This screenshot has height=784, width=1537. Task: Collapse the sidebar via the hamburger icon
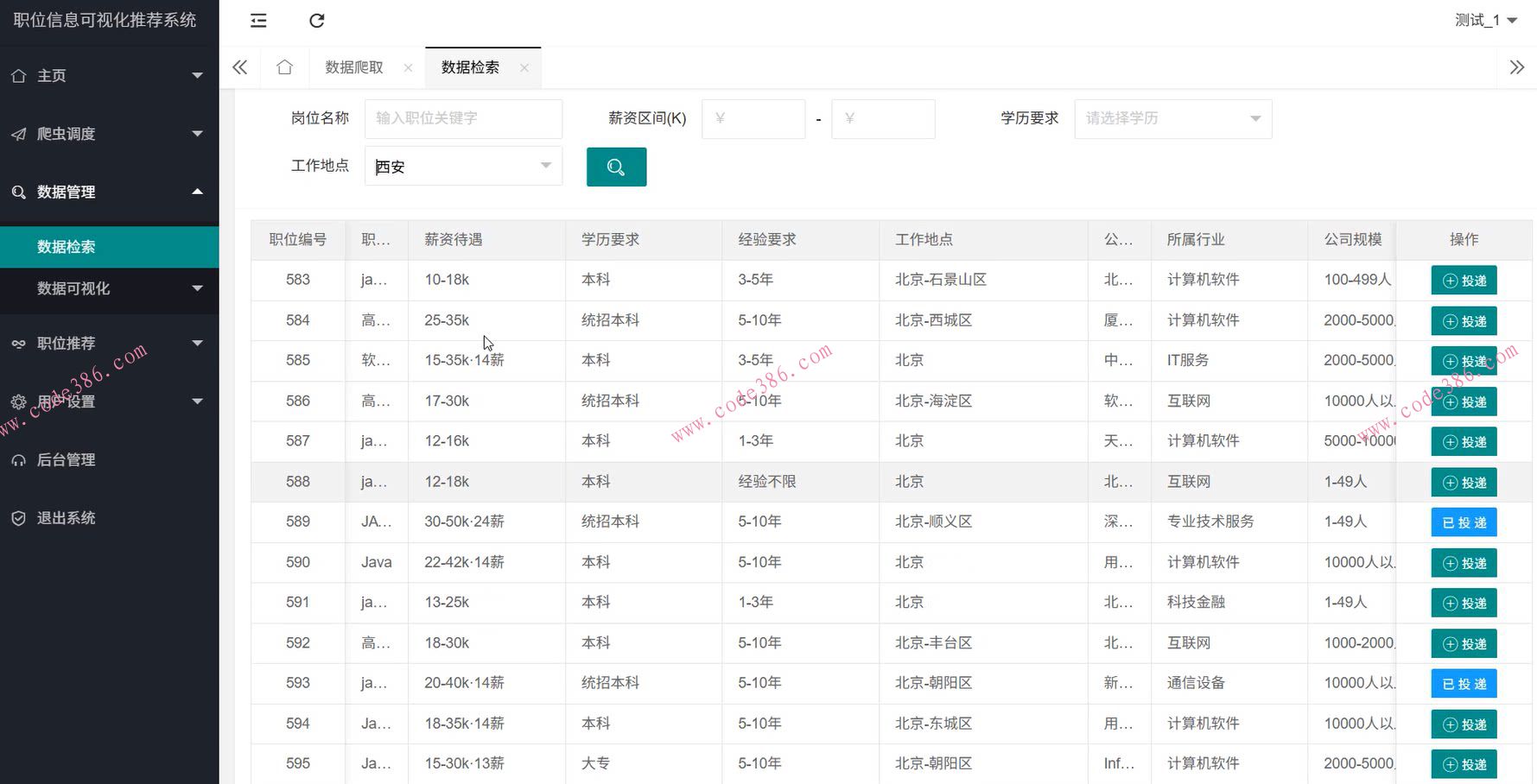[257, 20]
